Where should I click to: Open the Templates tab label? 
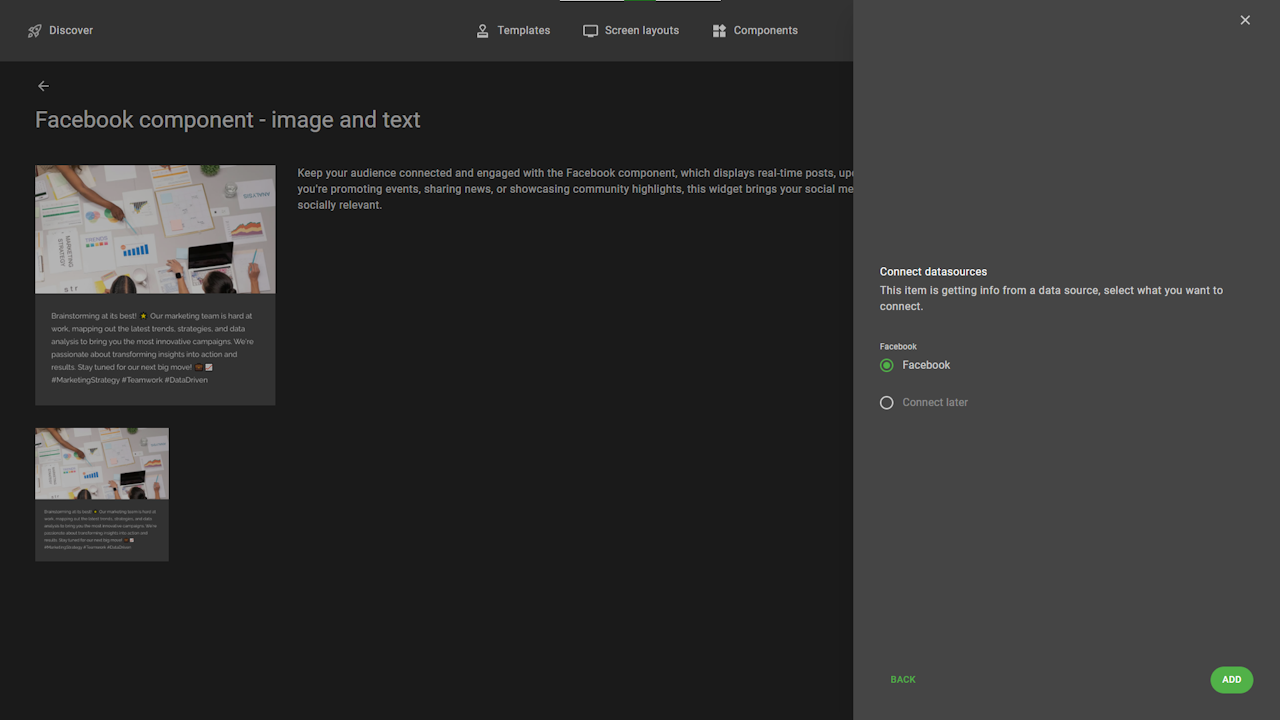click(x=524, y=31)
